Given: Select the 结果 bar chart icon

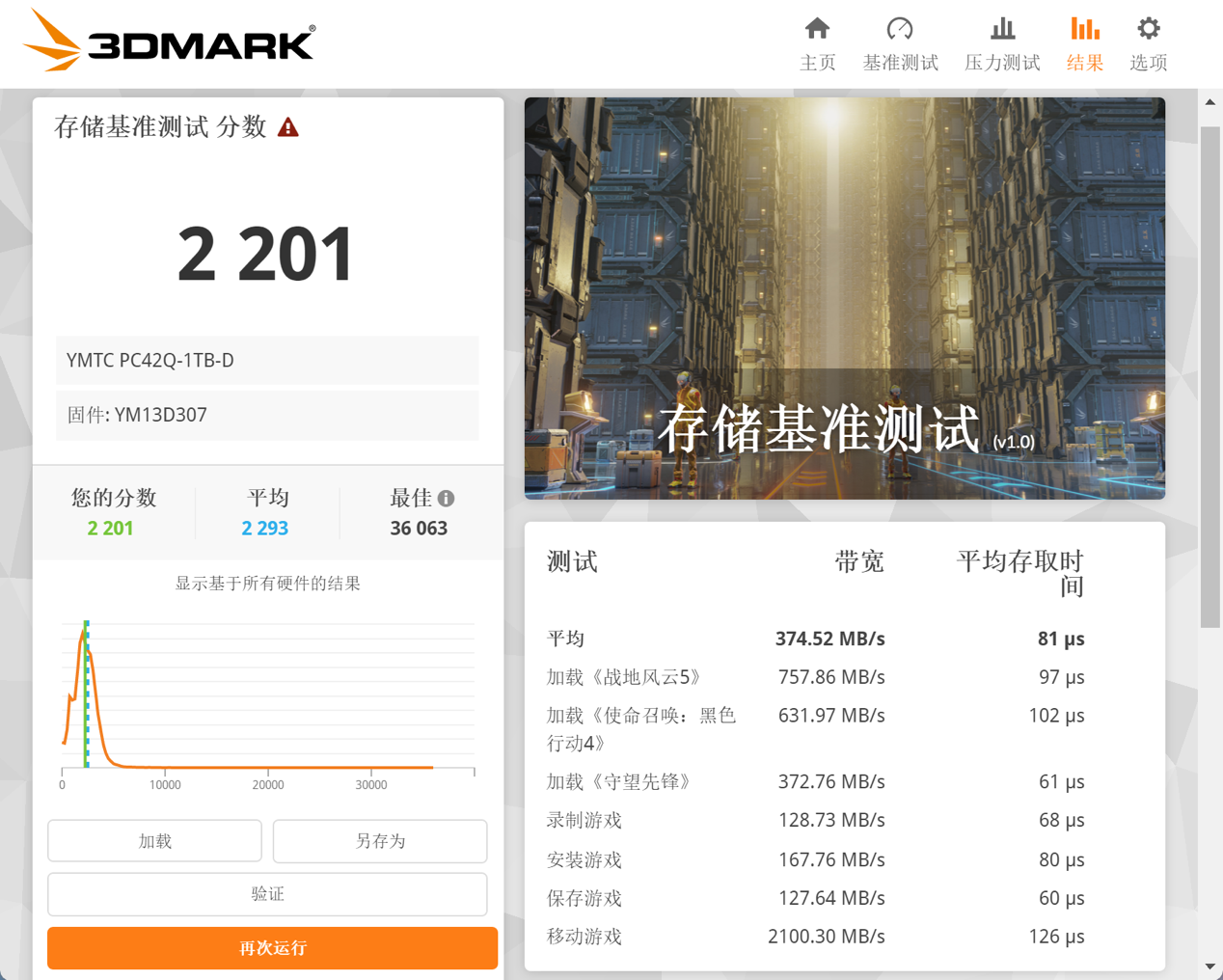Looking at the screenshot, I should pyautogui.click(x=1085, y=29).
